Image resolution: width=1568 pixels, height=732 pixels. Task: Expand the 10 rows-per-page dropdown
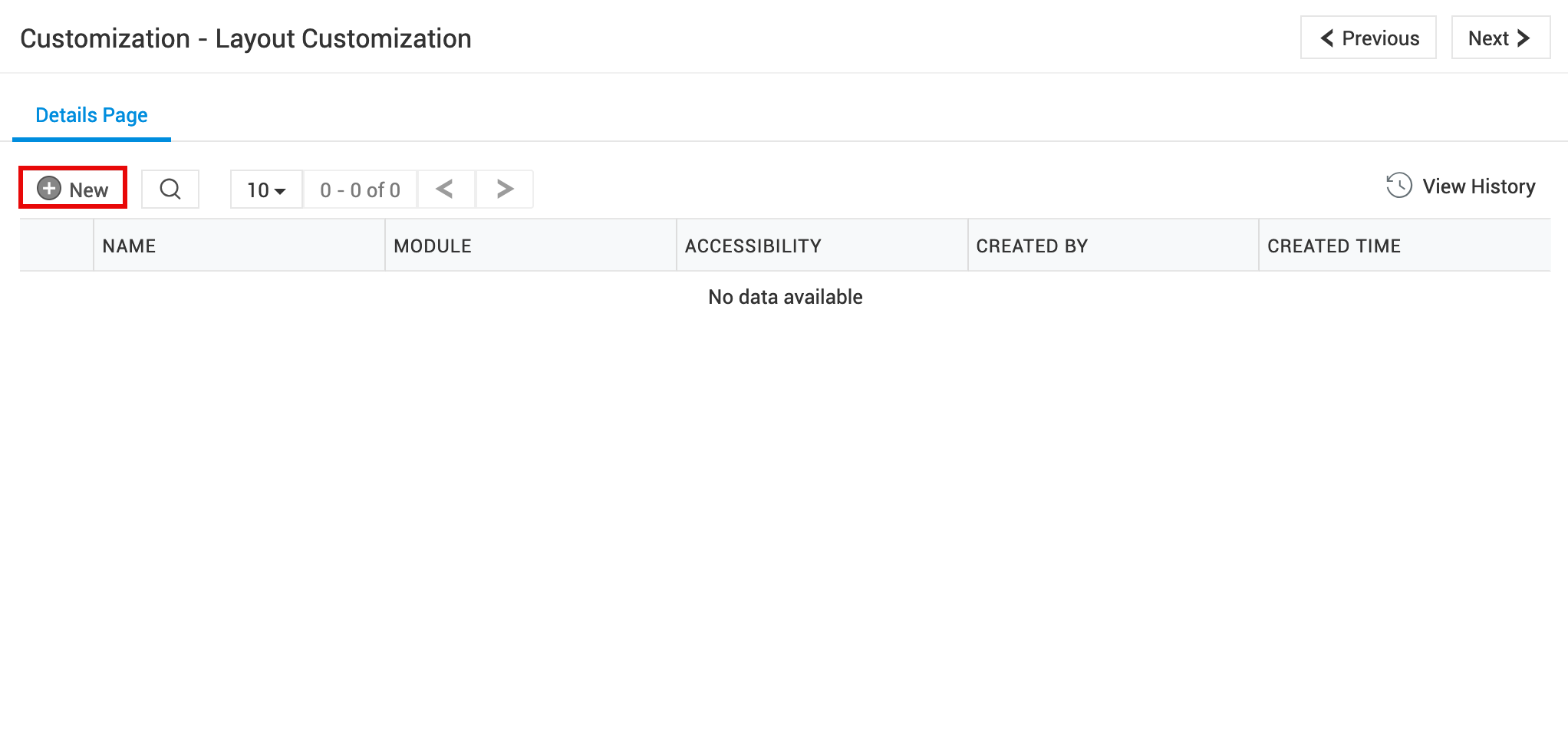pyautogui.click(x=266, y=189)
